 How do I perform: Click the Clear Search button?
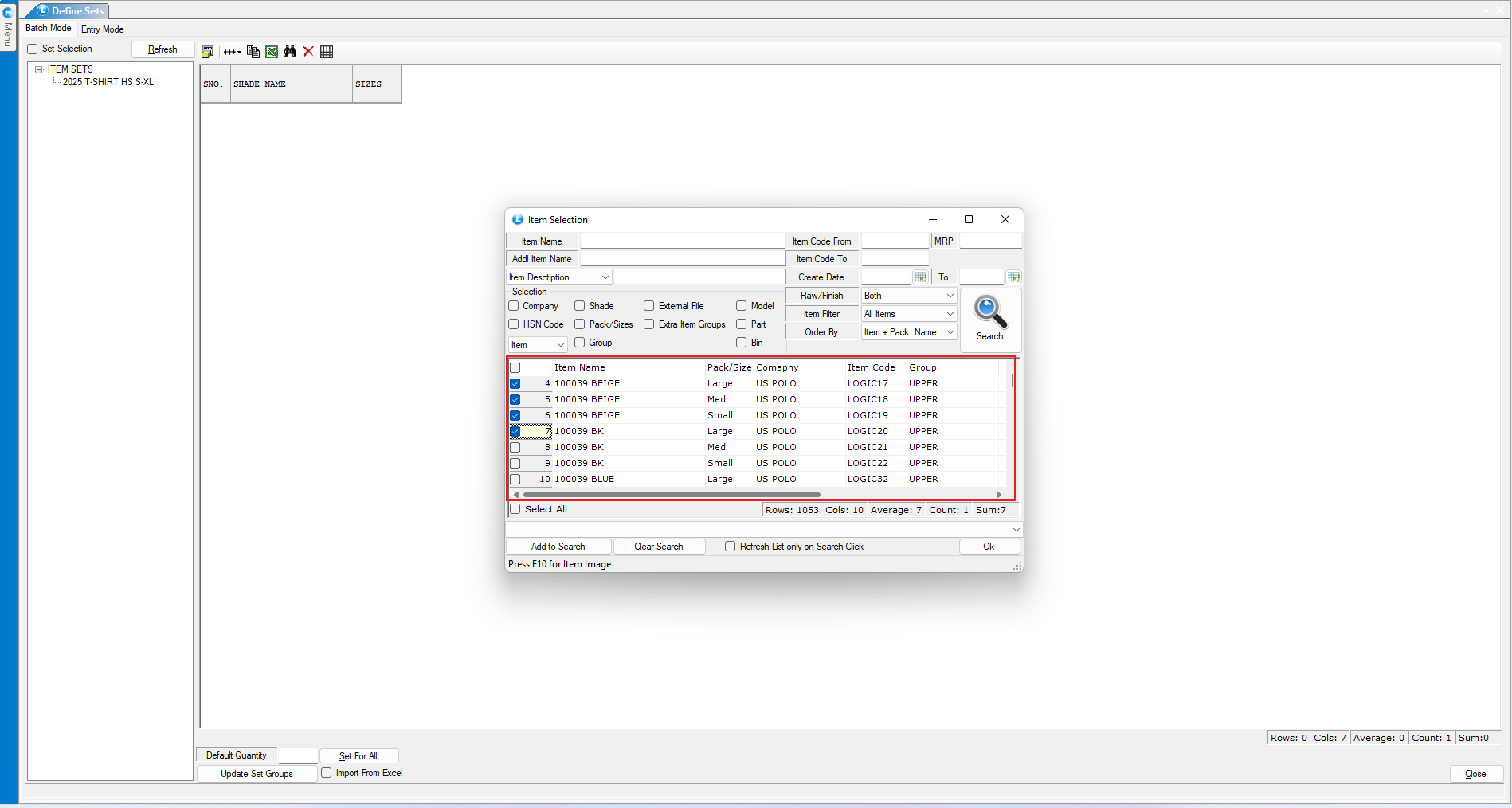click(658, 547)
